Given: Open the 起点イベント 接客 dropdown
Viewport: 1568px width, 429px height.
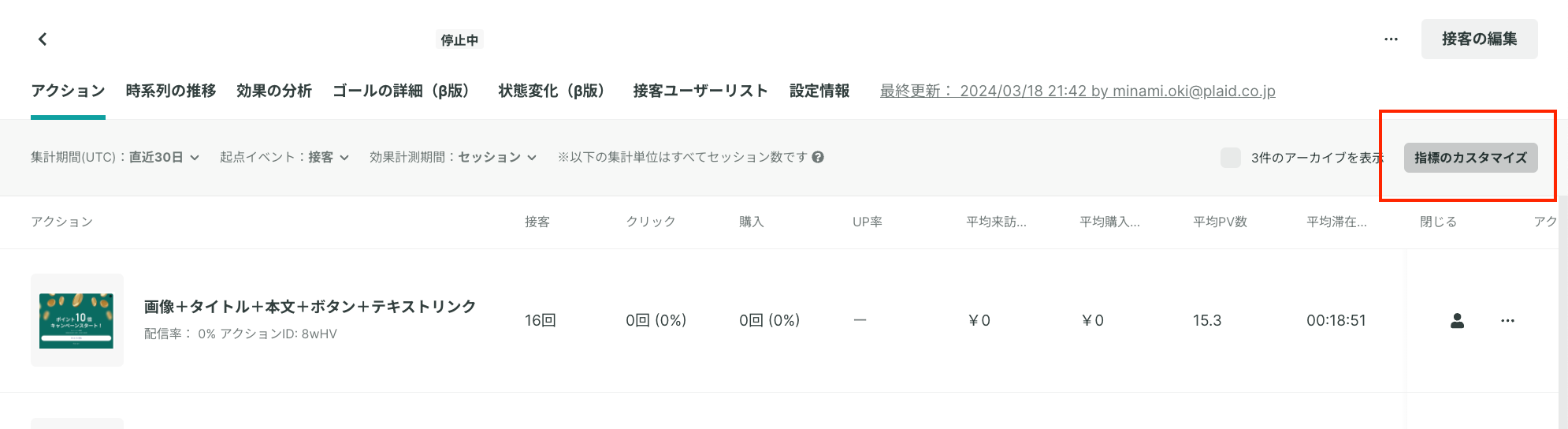Looking at the screenshot, I should 284,157.
